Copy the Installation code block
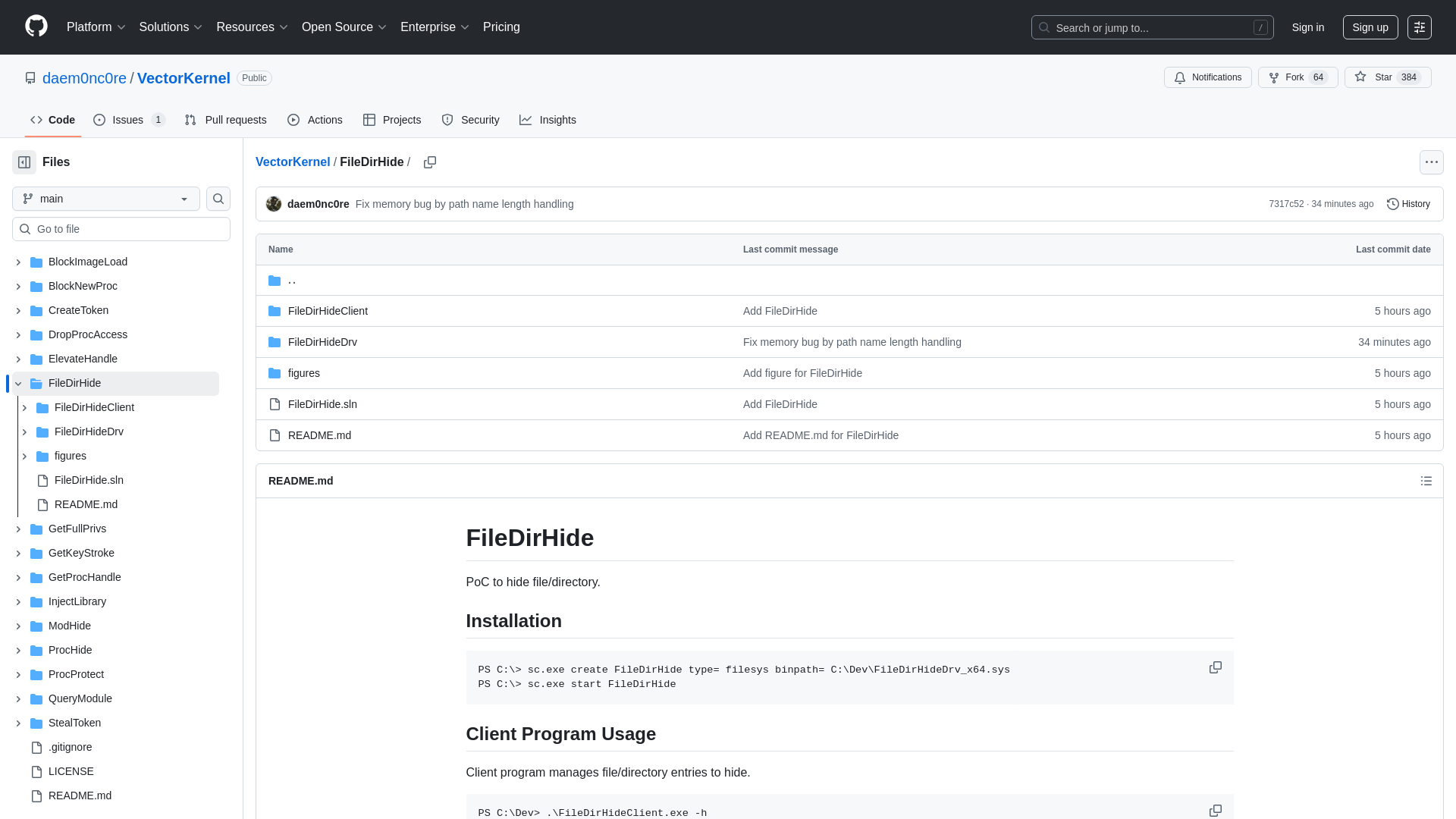The height and width of the screenshot is (819, 1456). [x=1215, y=667]
